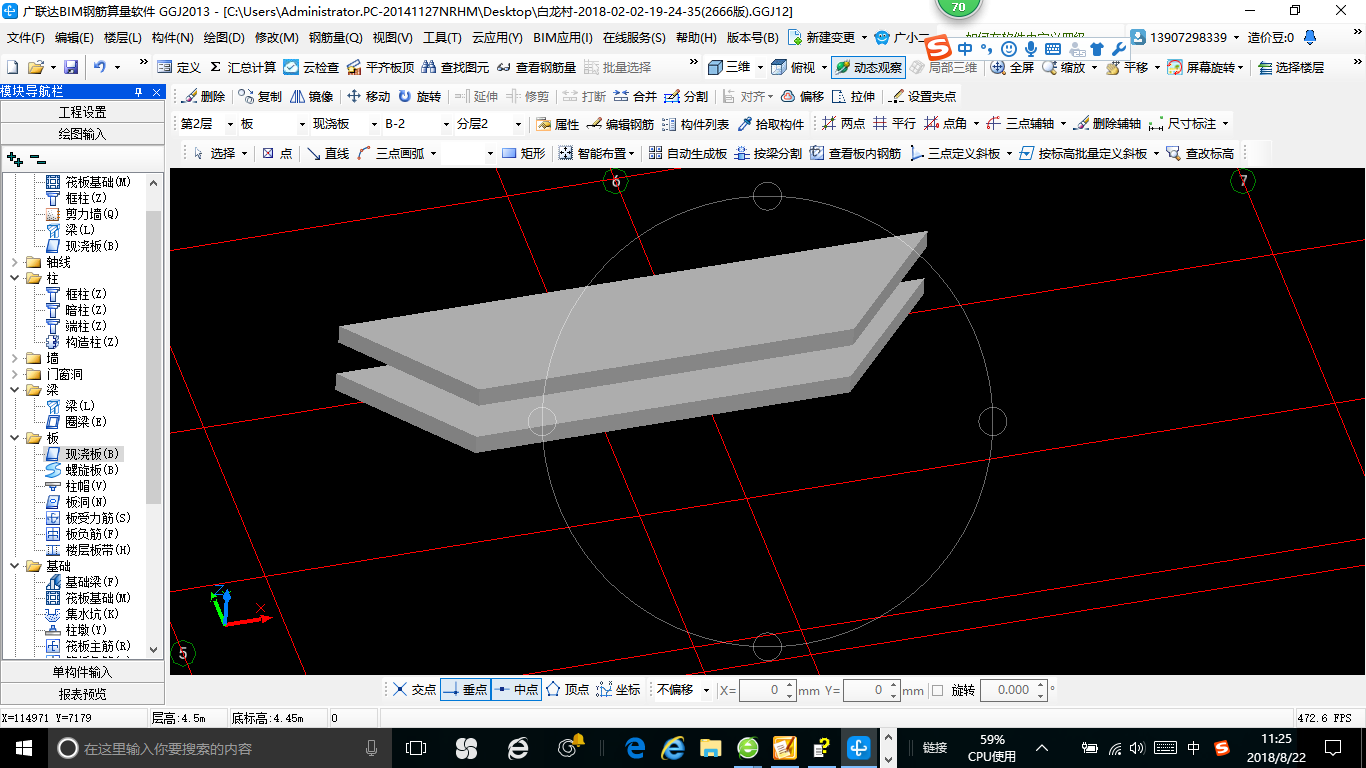Screen dimensions: 1366x768
Task: Click the 单构件输入 button
Action: [82, 672]
